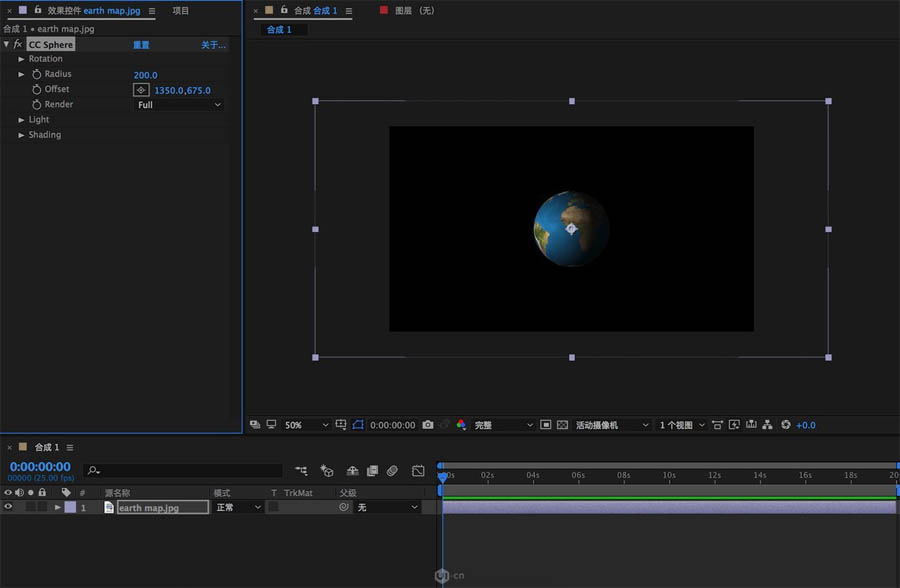Enable motion blur icon in timeline header

(x=393, y=470)
